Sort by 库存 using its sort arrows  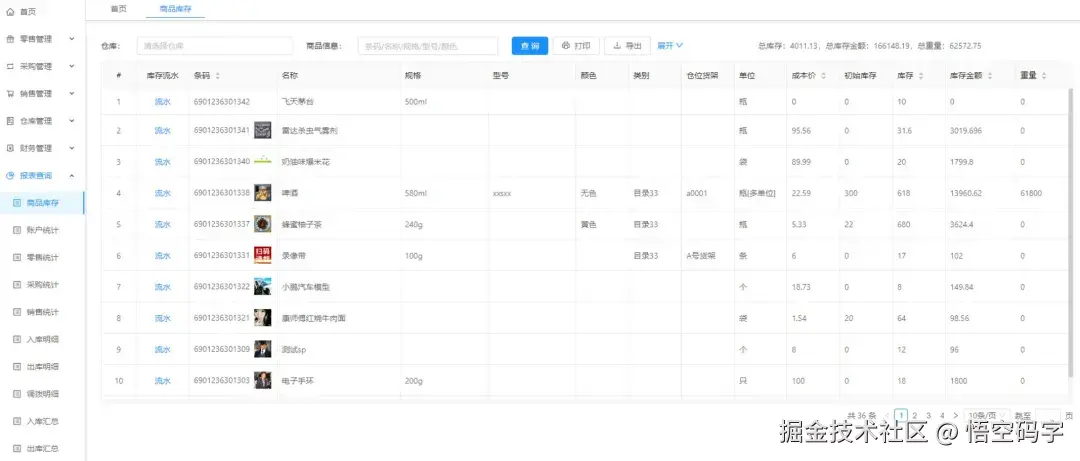[922, 76]
